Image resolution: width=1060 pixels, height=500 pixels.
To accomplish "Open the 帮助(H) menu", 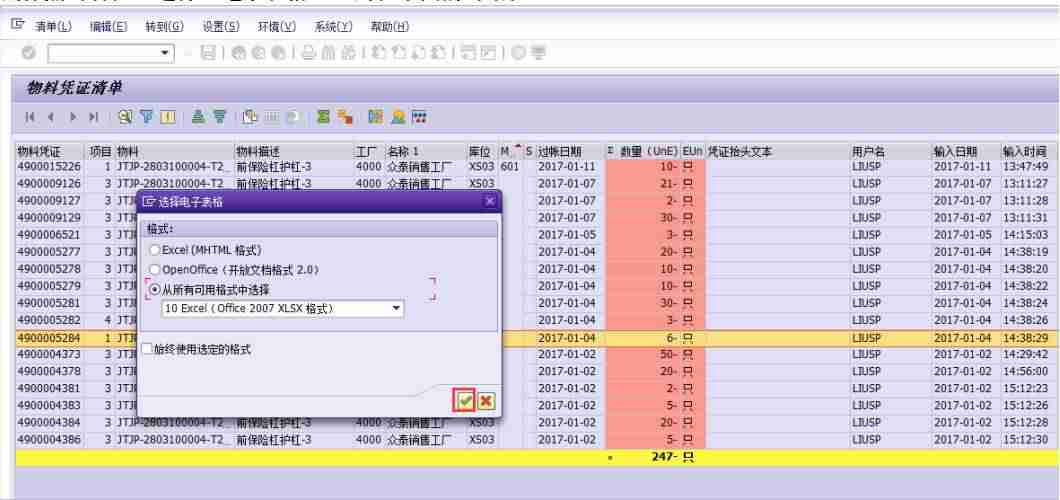I will coord(389,26).
